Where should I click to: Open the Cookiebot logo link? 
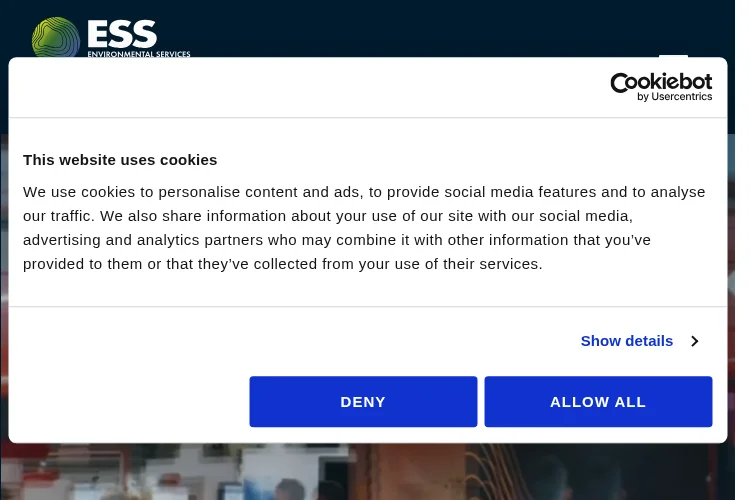(661, 87)
